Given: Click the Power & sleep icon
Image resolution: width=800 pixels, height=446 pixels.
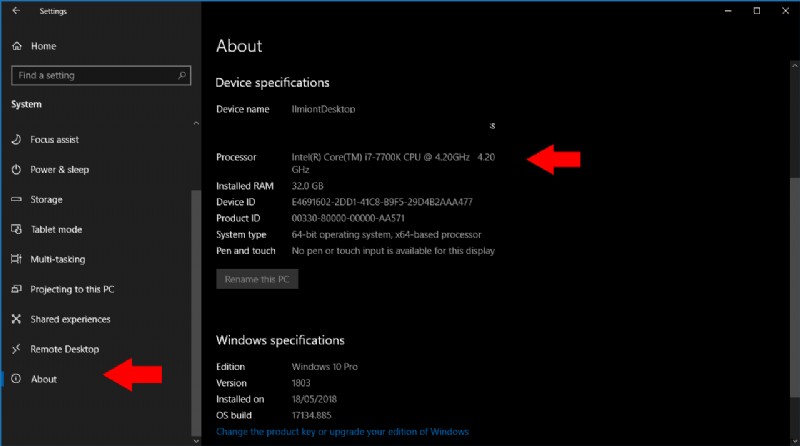Looking at the screenshot, I should (16, 169).
